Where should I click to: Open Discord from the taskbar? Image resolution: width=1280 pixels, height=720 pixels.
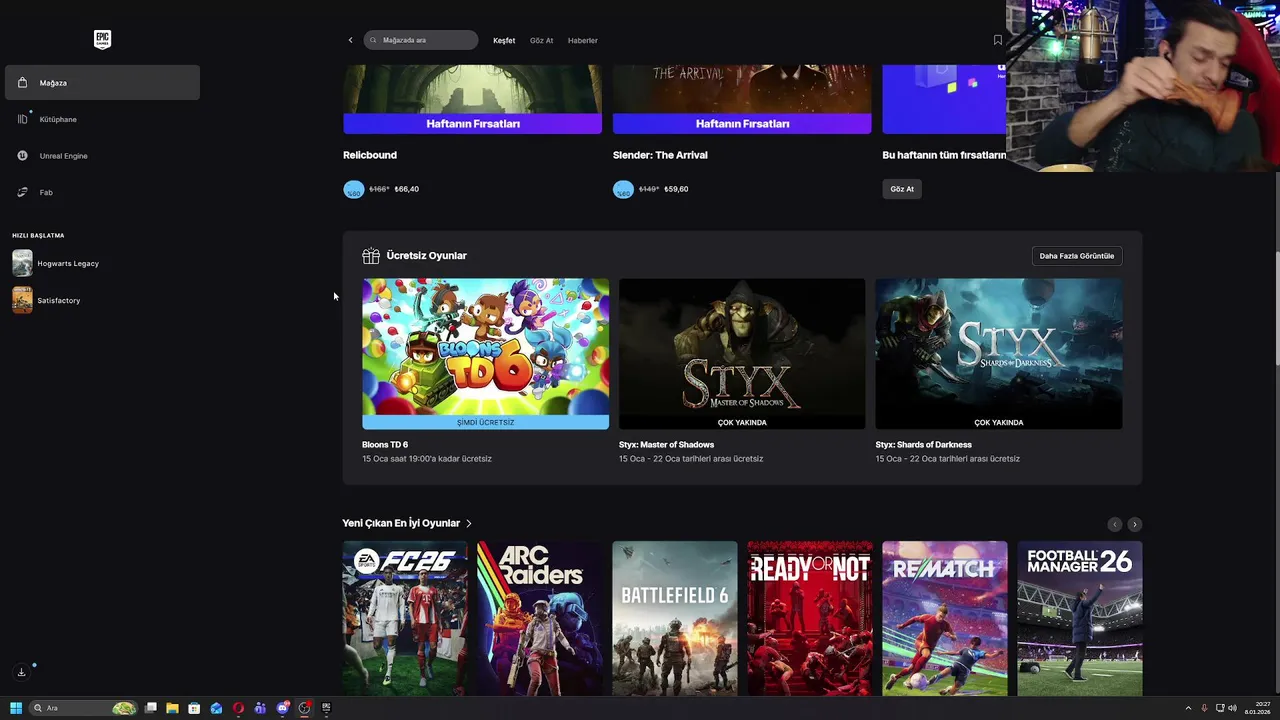(x=282, y=708)
